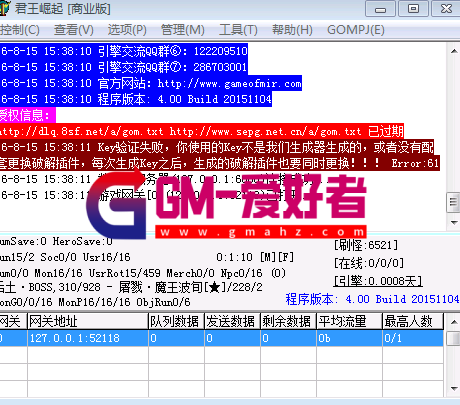Click the 最高人数 column header
Screen dimensions: 460x405
(x=413, y=321)
